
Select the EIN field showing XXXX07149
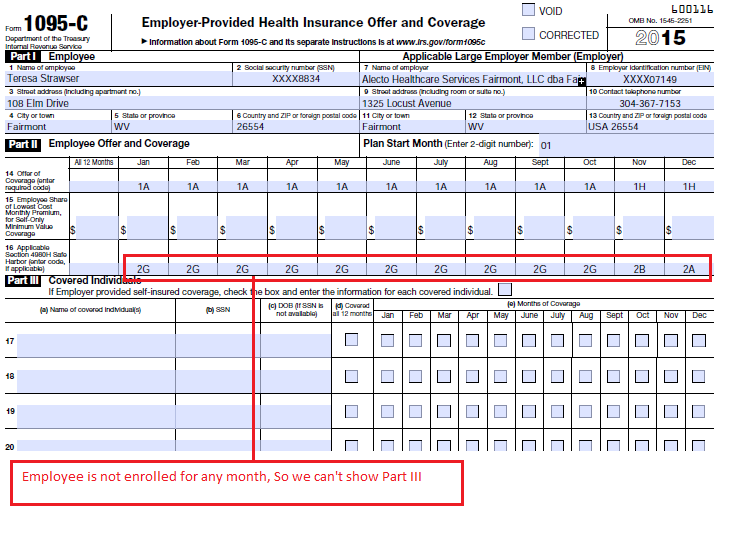(x=650, y=79)
